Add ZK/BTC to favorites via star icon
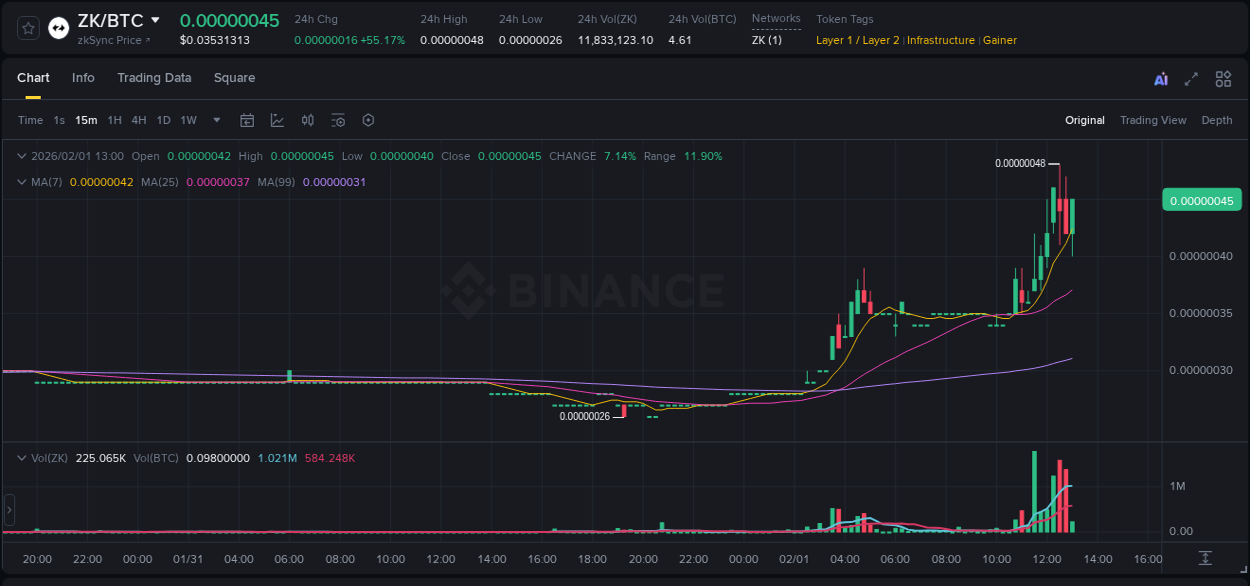 pyautogui.click(x=27, y=27)
